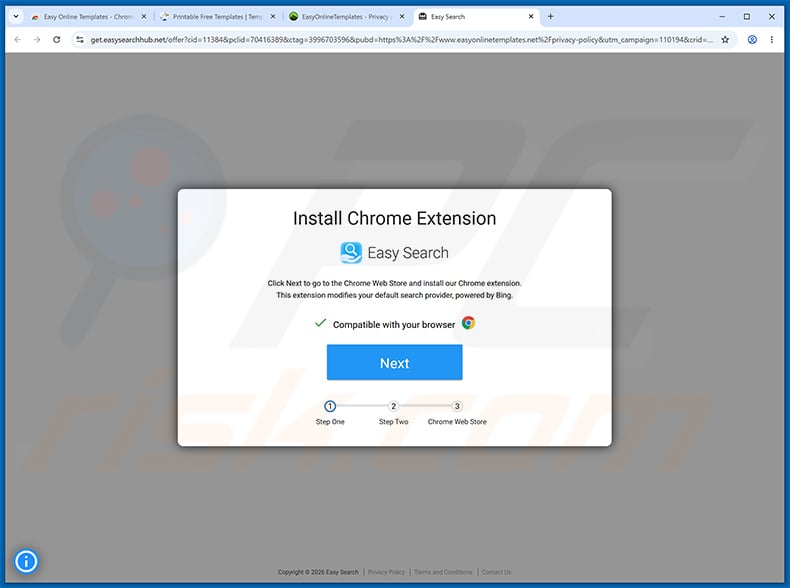Click the 'Chrome Web Store' step label

pyautogui.click(x=457, y=422)
